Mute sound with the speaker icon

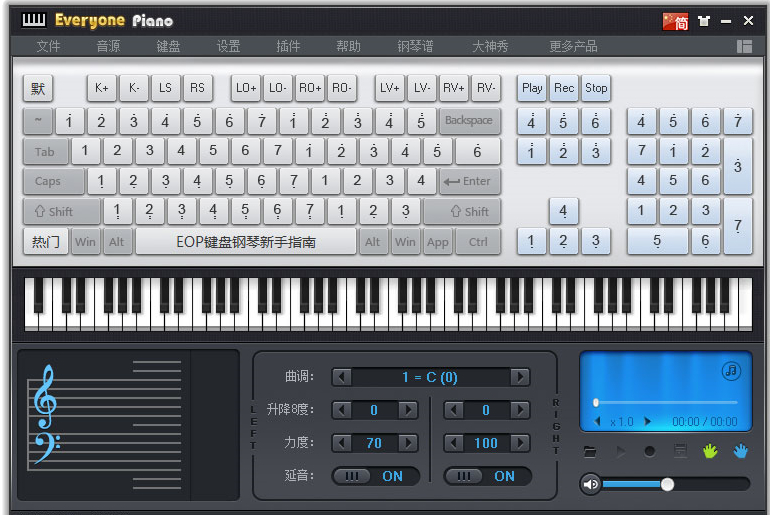click(x=590, y=485)
